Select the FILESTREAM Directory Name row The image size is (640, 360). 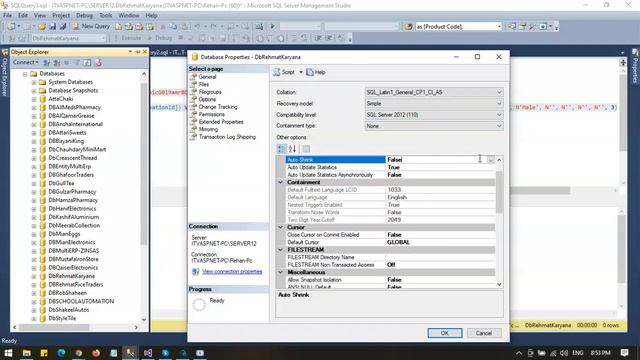(391, 257)
